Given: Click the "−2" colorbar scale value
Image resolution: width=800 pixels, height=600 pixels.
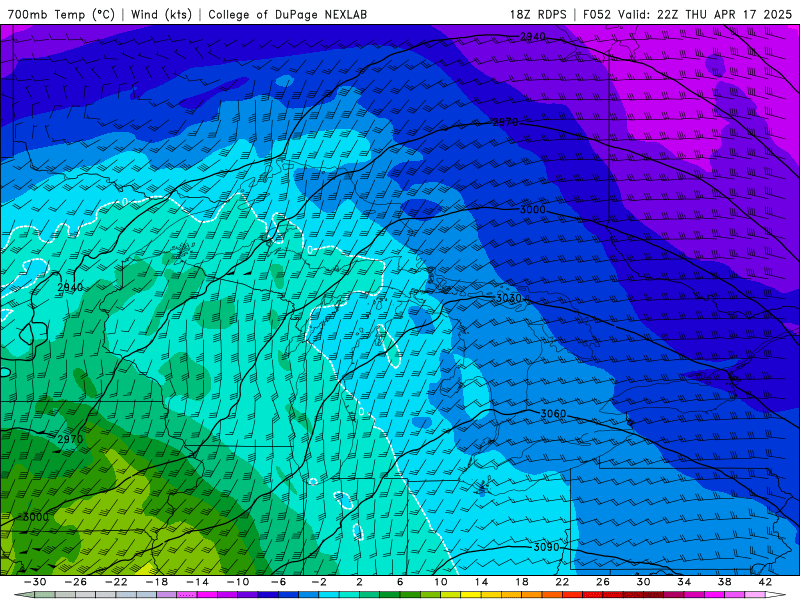Looking at the screenshot, I should pyautogui.click(x=319, y=582).
